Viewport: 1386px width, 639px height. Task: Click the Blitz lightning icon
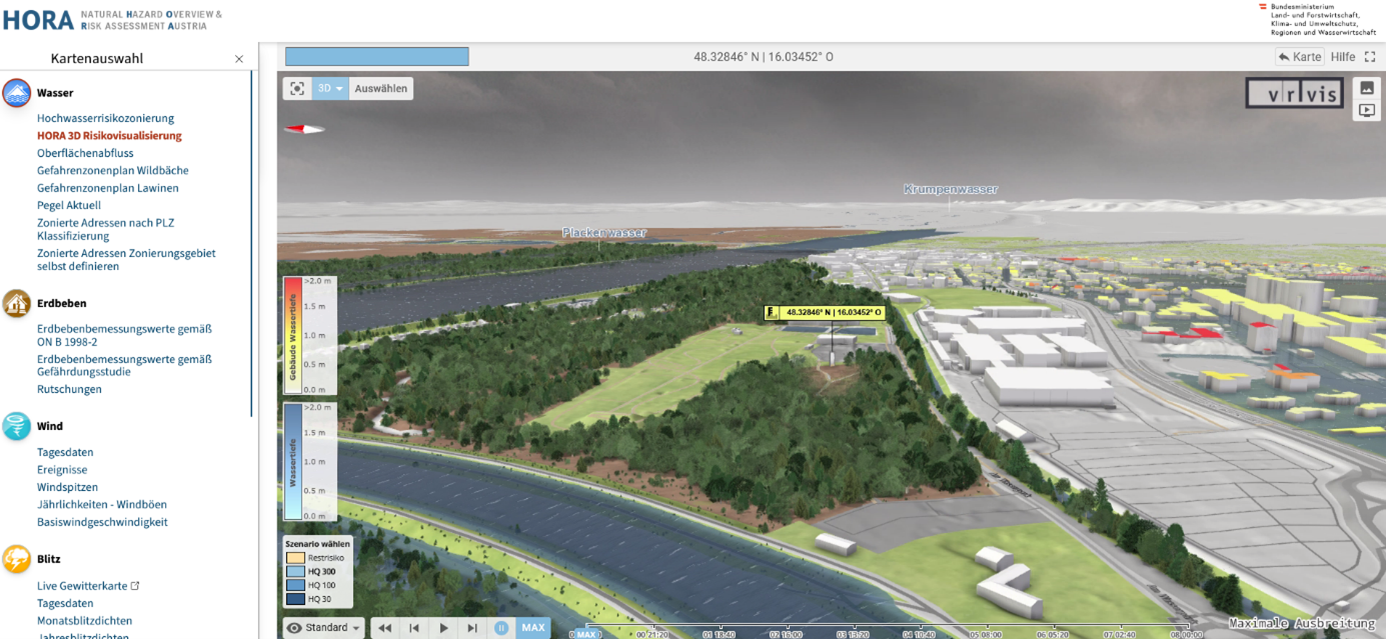(x=17, y=559)
